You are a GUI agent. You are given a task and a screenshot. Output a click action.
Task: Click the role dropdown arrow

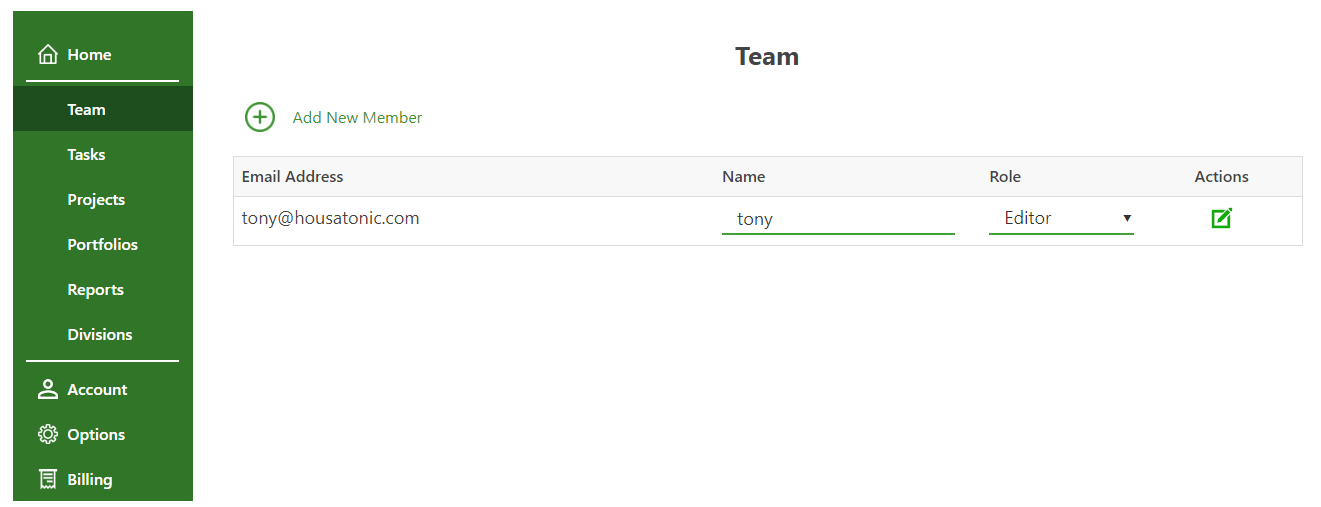click(x=1127, y=218)
